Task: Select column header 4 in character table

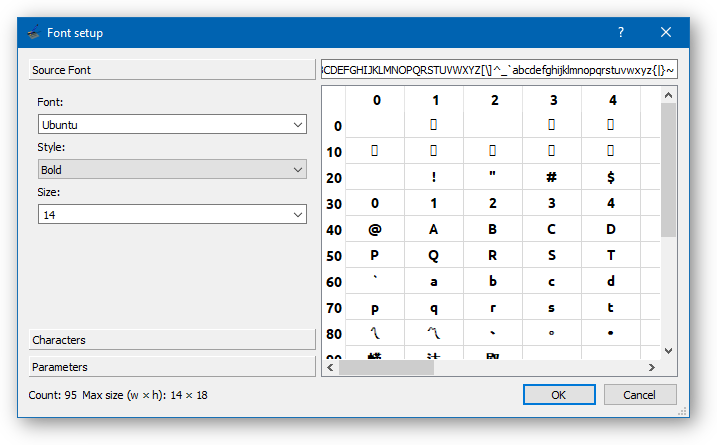Action: [611, 101]
